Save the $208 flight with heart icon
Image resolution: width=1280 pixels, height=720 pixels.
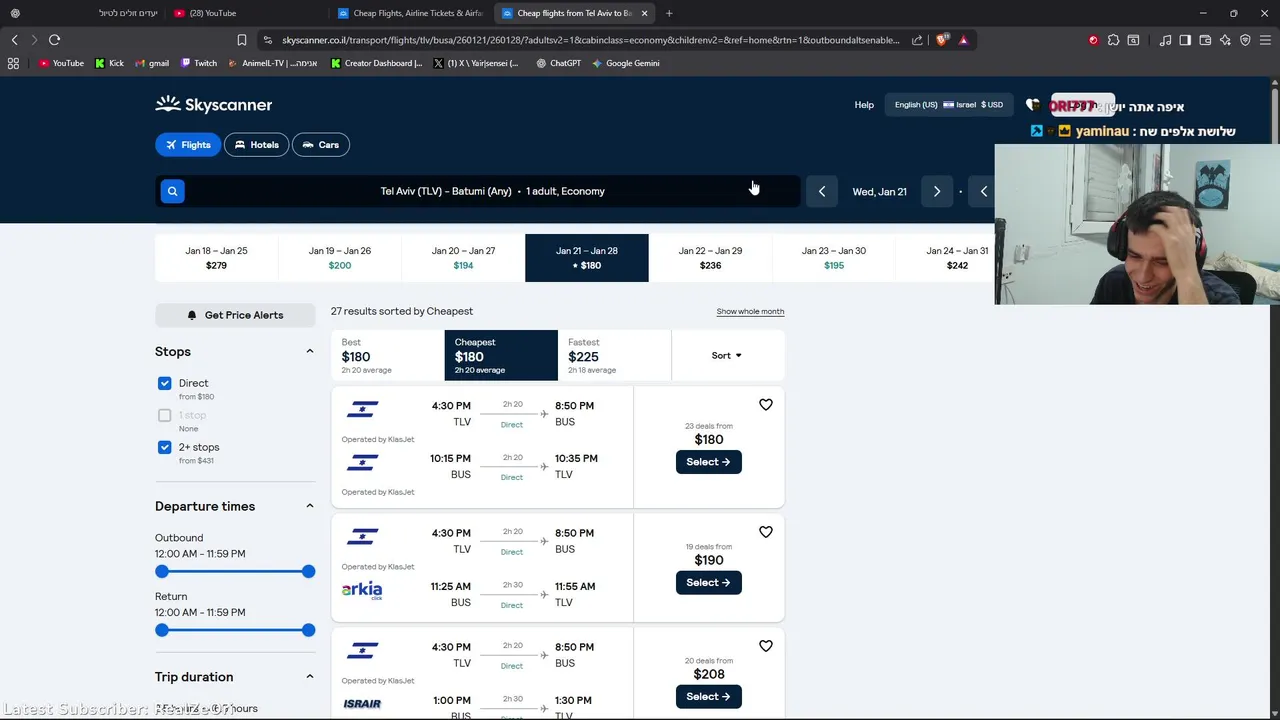766,646
